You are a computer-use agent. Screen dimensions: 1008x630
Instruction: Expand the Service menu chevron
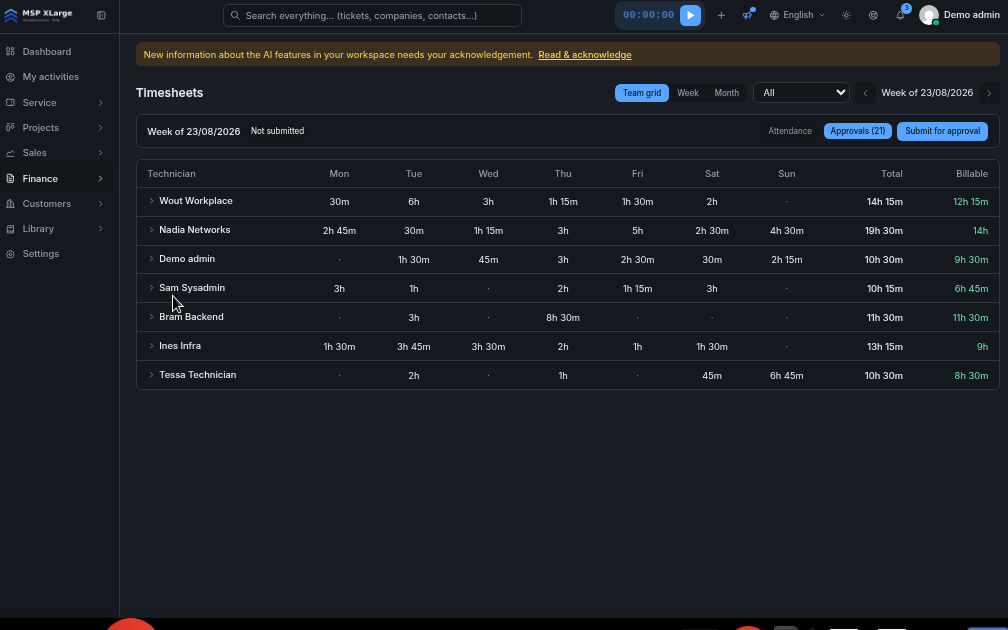100,103
